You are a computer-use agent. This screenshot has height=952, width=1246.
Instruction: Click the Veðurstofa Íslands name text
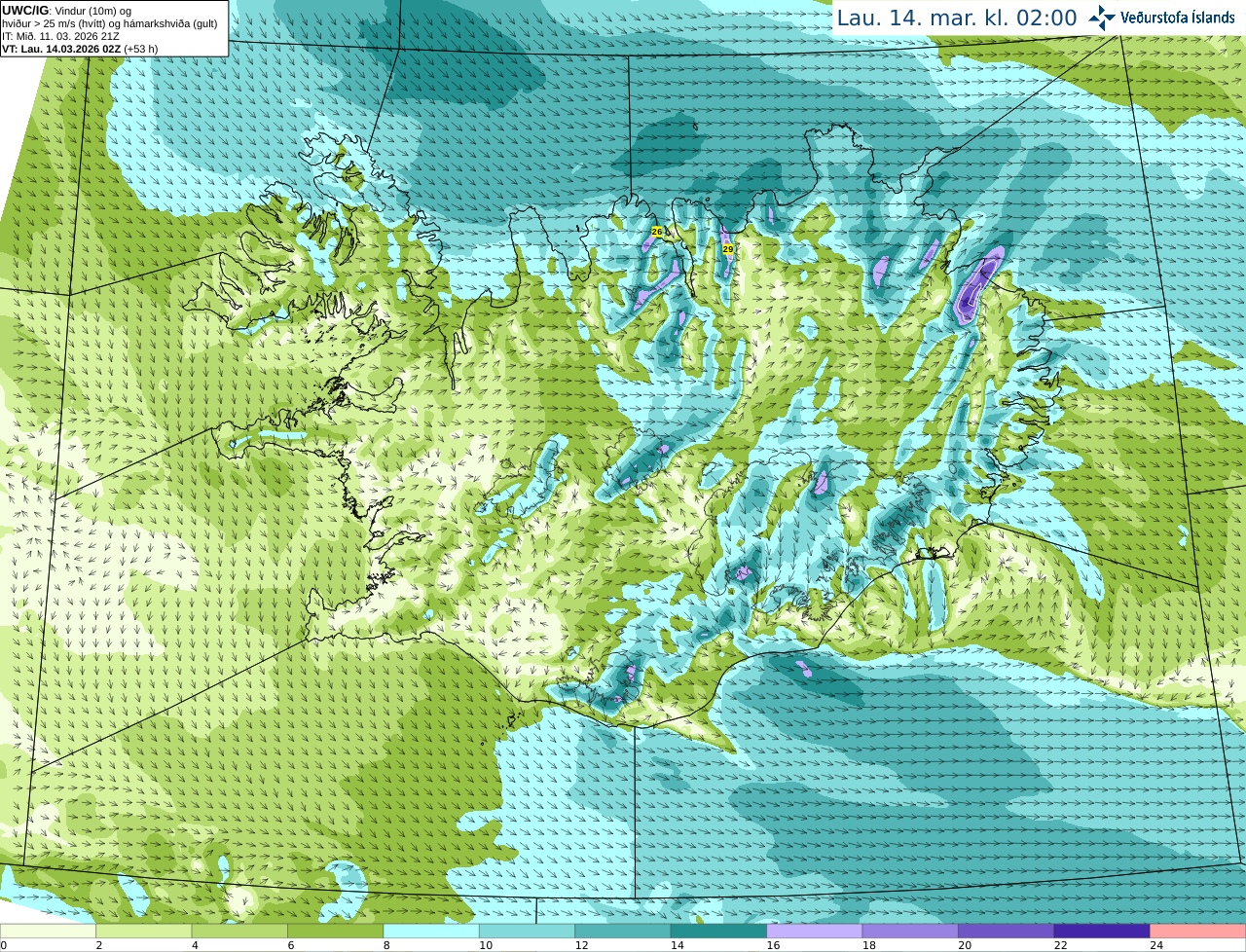[1178, 18]
